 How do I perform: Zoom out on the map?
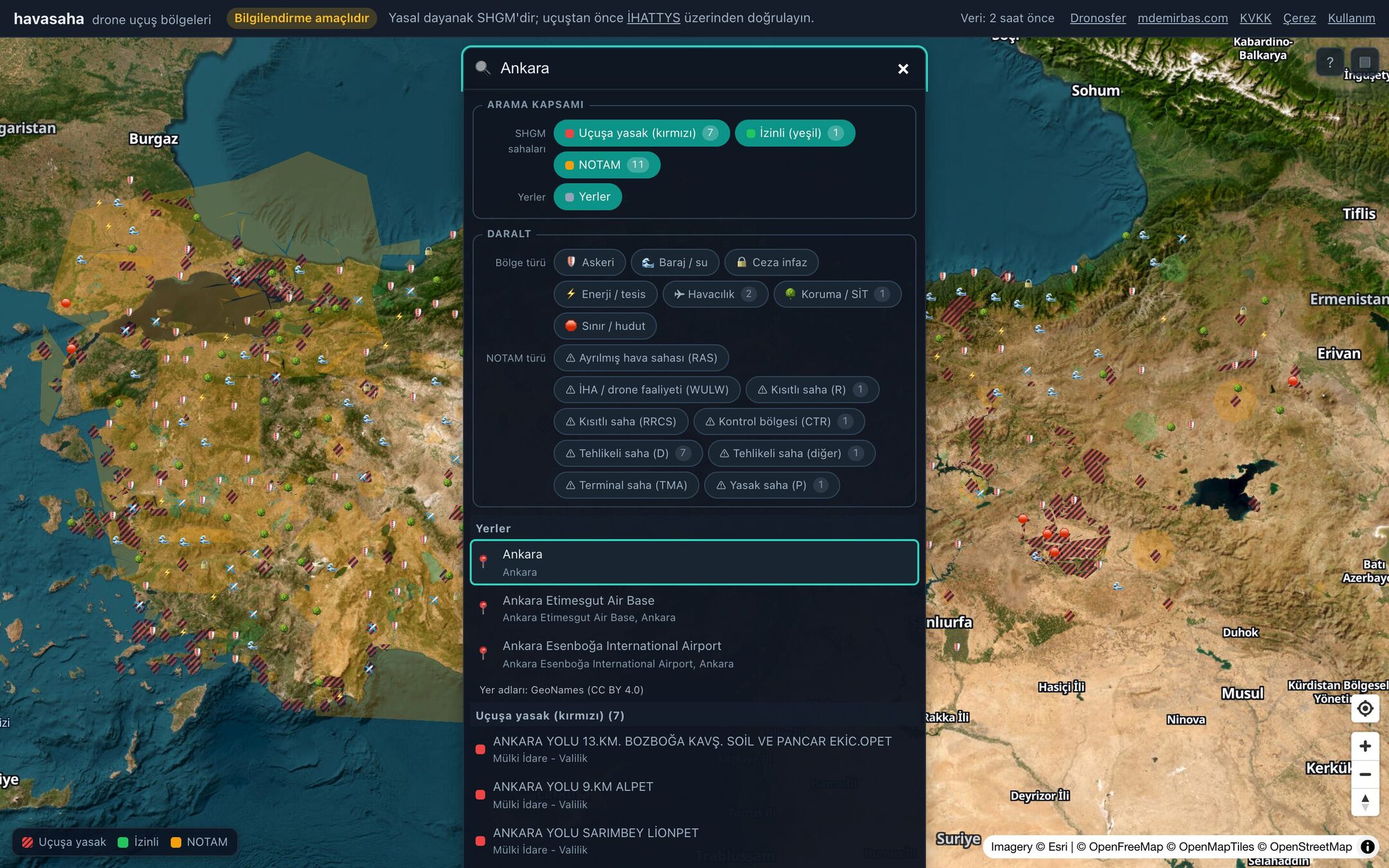[x=1365, y=774]
